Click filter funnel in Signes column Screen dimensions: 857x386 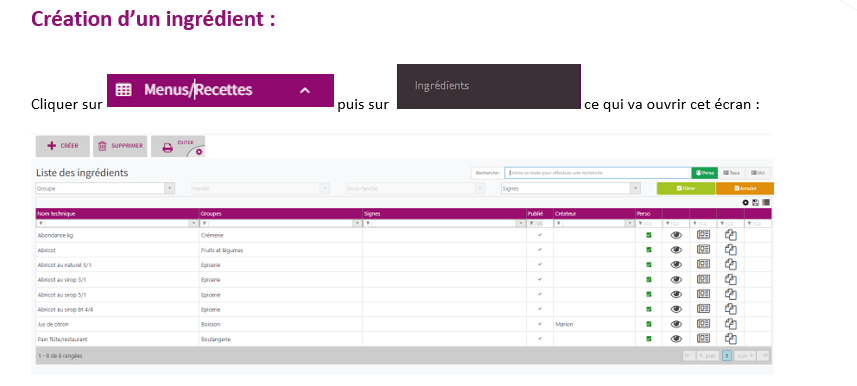[x=367, y=224]
